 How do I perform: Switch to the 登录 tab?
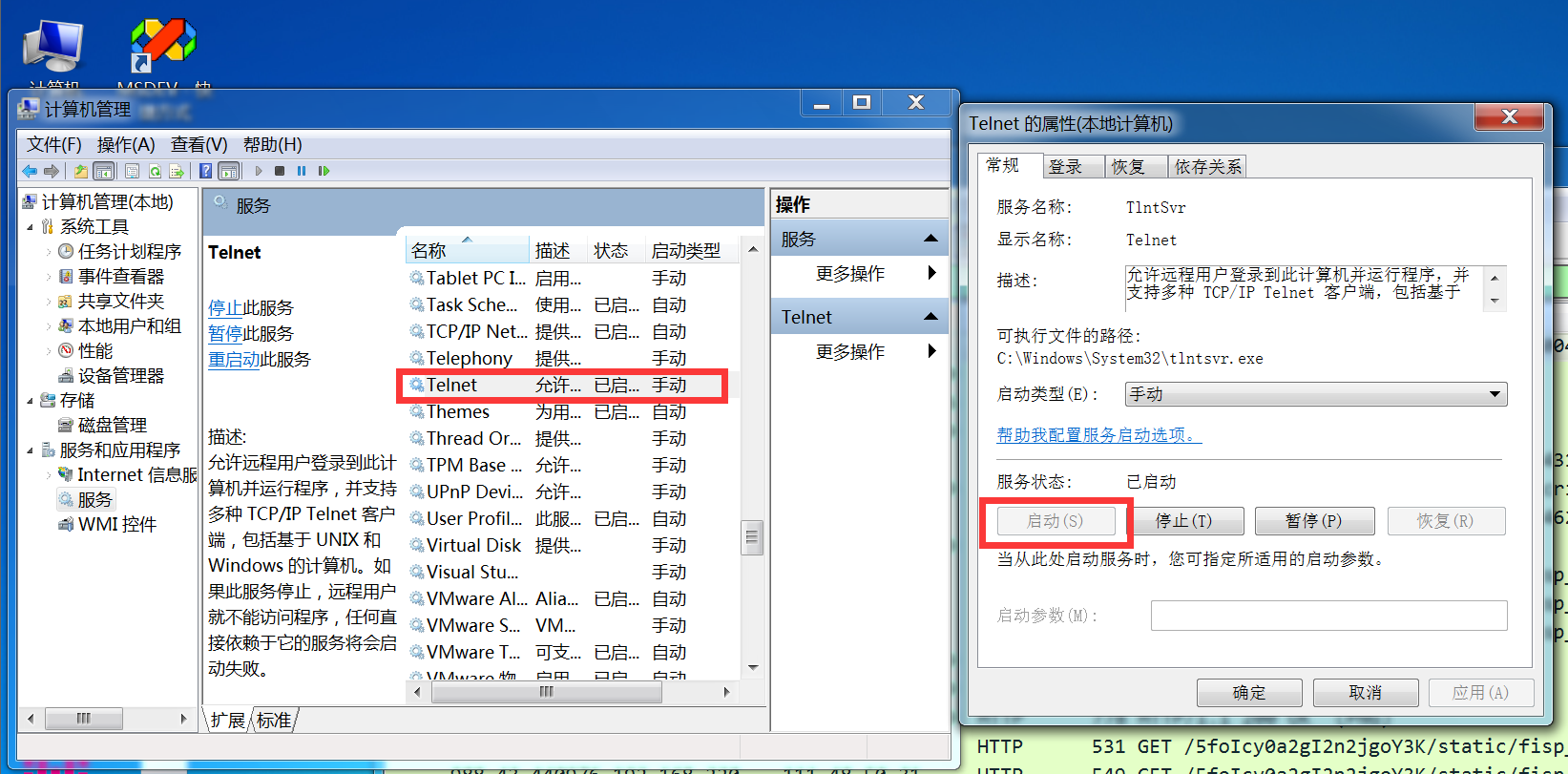pos(1072,167)
